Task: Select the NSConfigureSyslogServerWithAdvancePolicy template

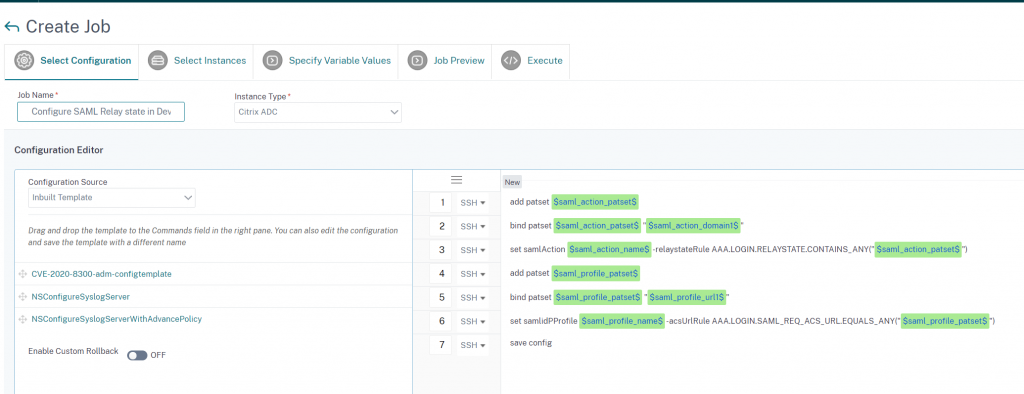Action: click(116, 320)
